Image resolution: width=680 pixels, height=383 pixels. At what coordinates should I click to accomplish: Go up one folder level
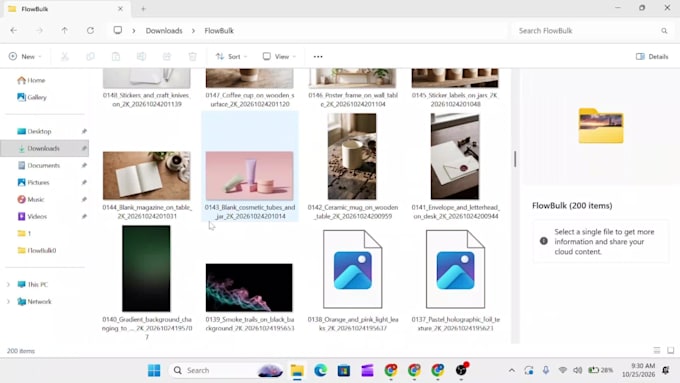click(x=65, y=30)
